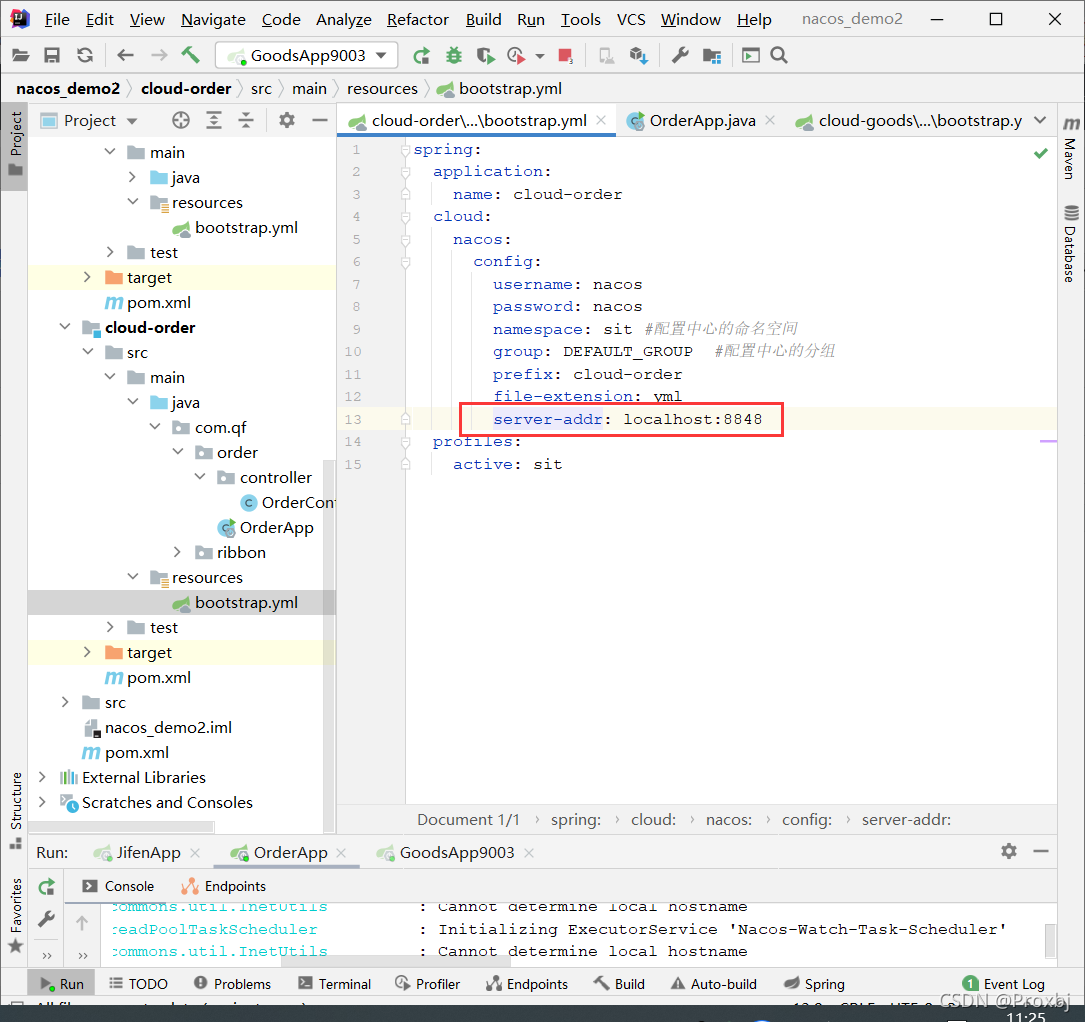The image size is (1085, 1022).
Task: Open the Project view dropdown
Action: [90, 121]
